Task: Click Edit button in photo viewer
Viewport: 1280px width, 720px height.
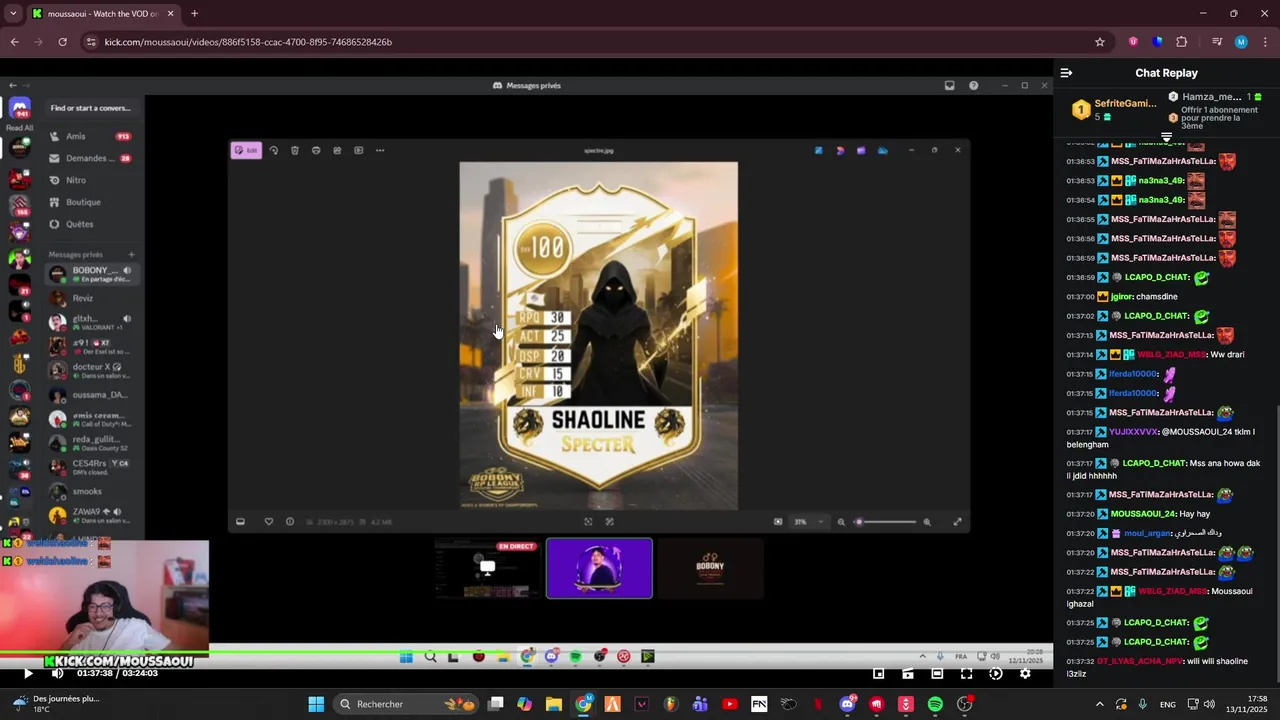Action: (x=246, y=150)
